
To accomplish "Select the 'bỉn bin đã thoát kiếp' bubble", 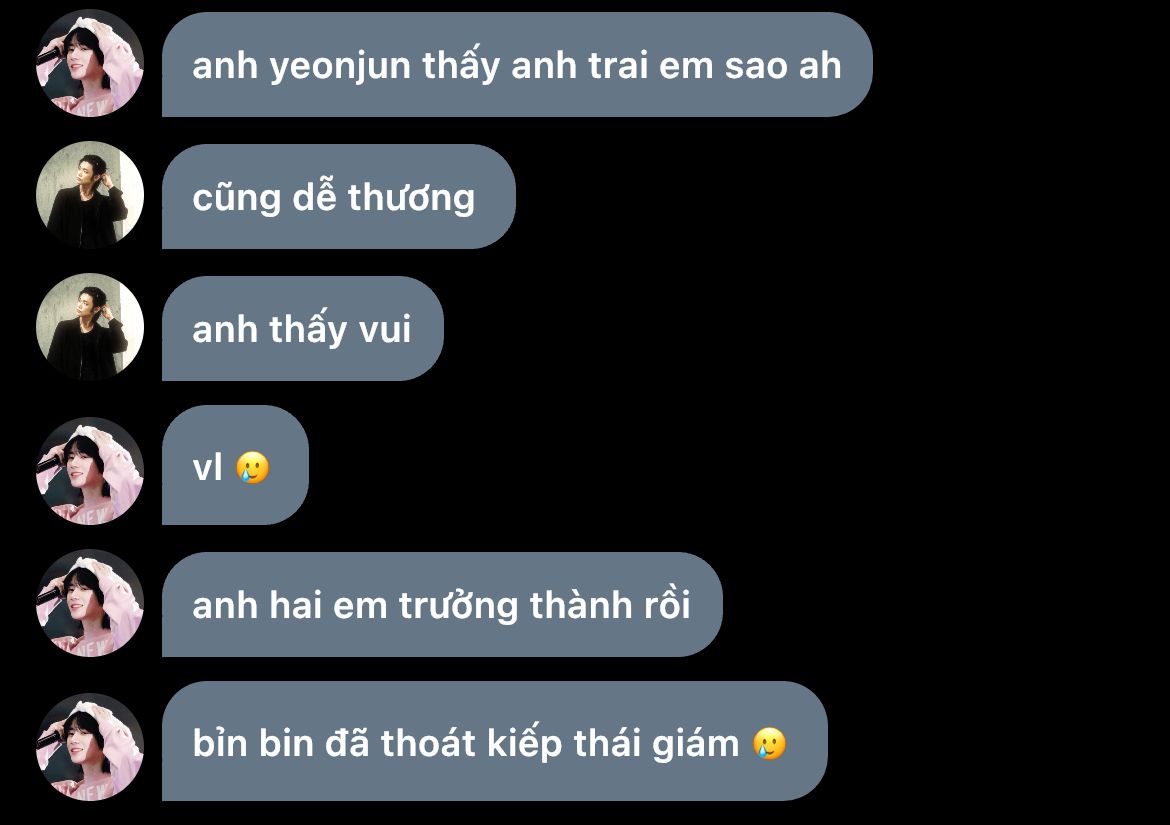I will point(495,741).
